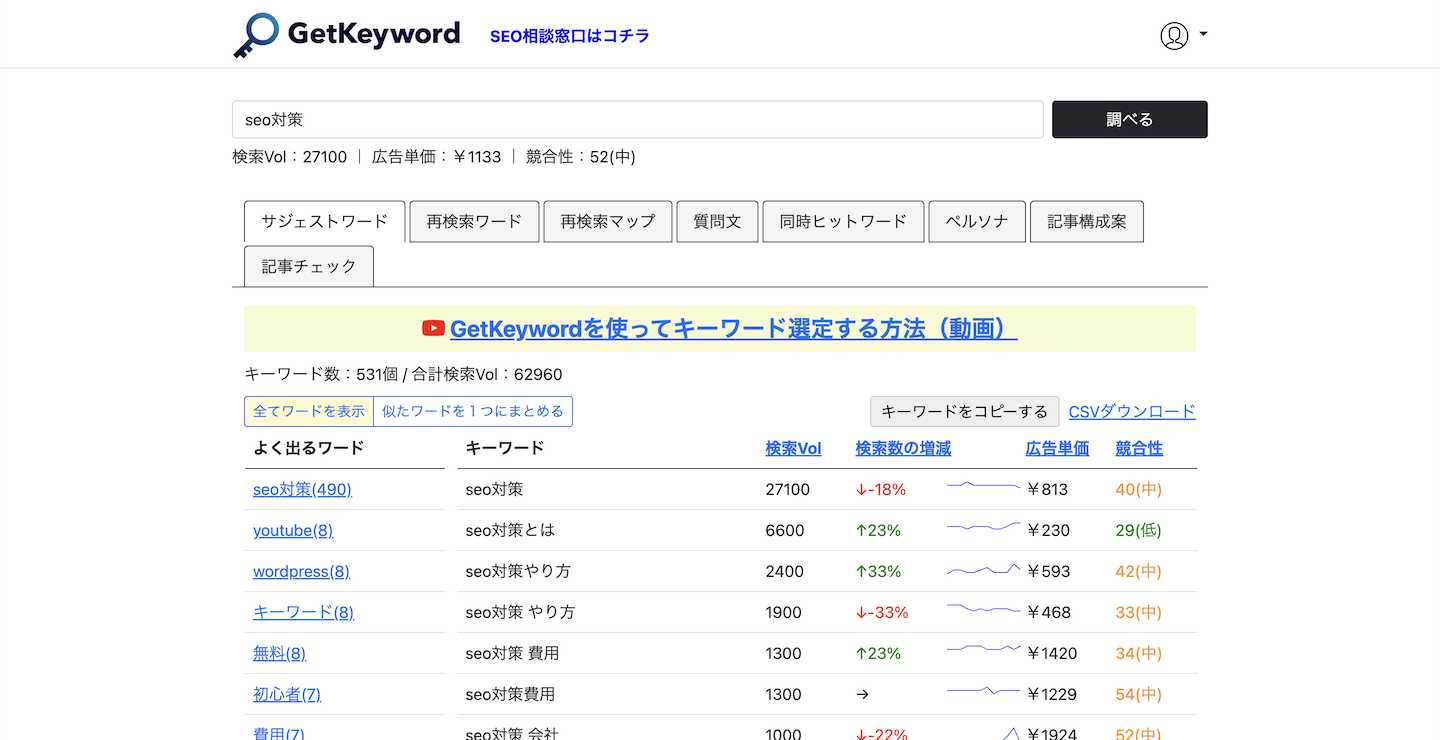
Task: Filter by seo対策(490) frequent word
Action: pos(302,489)
